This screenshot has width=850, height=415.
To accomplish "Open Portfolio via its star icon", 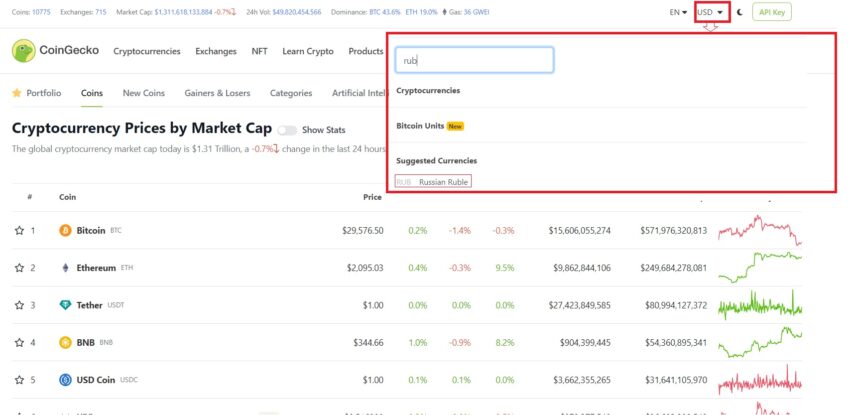I will click(x=17, y=93).
